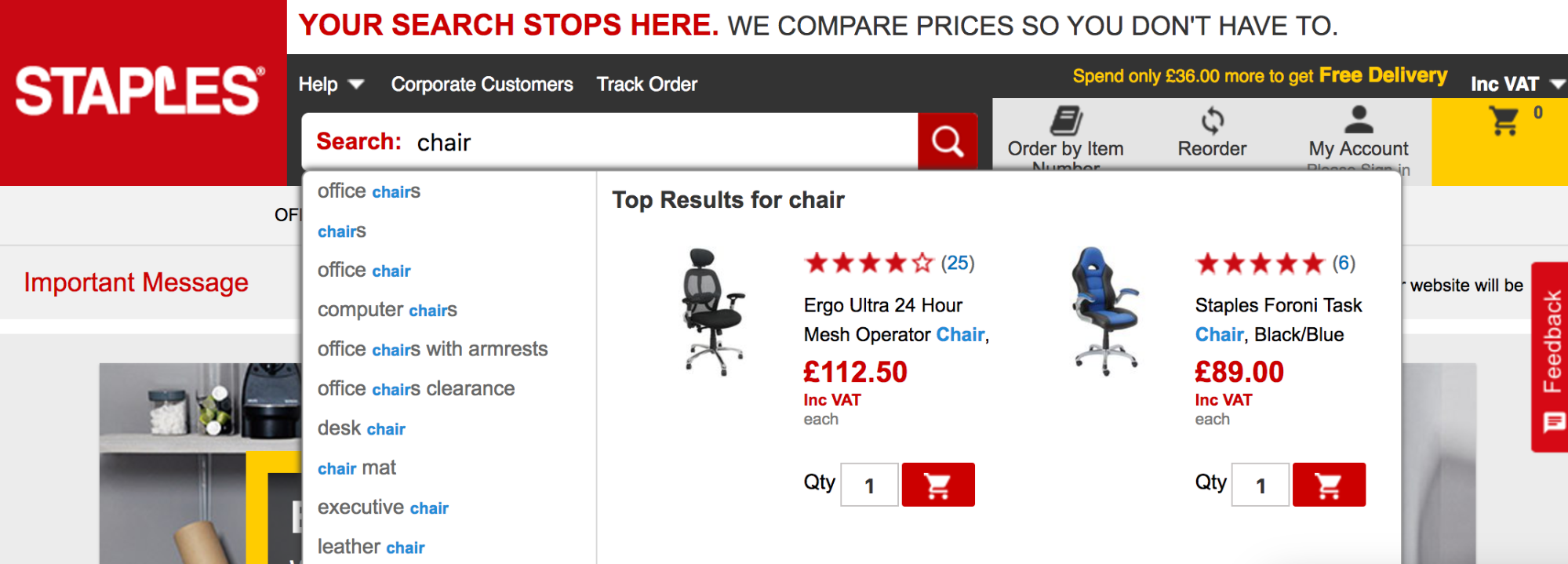Viewport: 1568px width, 564px height.
Task: Click the red search magnifier button
Action: [947, 141]
